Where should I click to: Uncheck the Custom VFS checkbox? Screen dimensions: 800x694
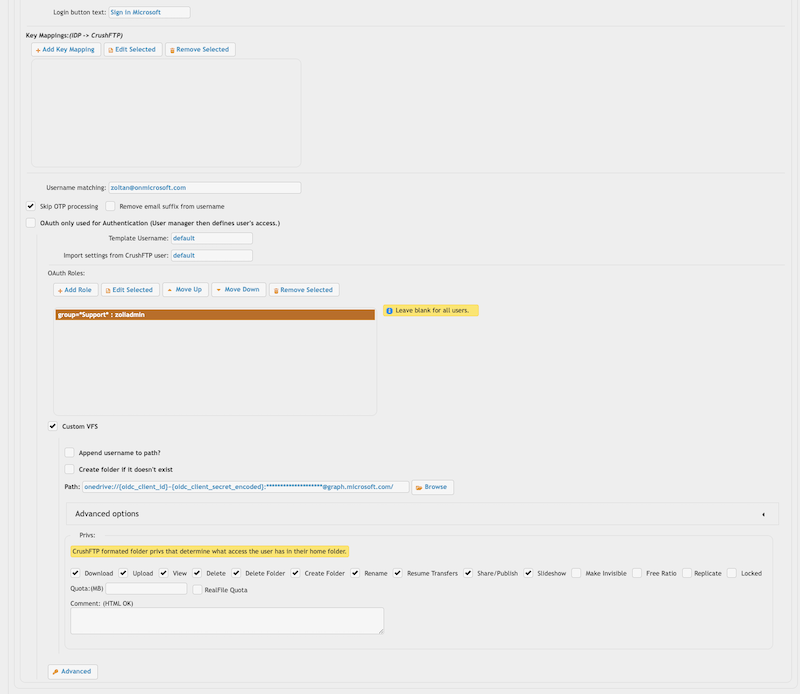point(53,426)
